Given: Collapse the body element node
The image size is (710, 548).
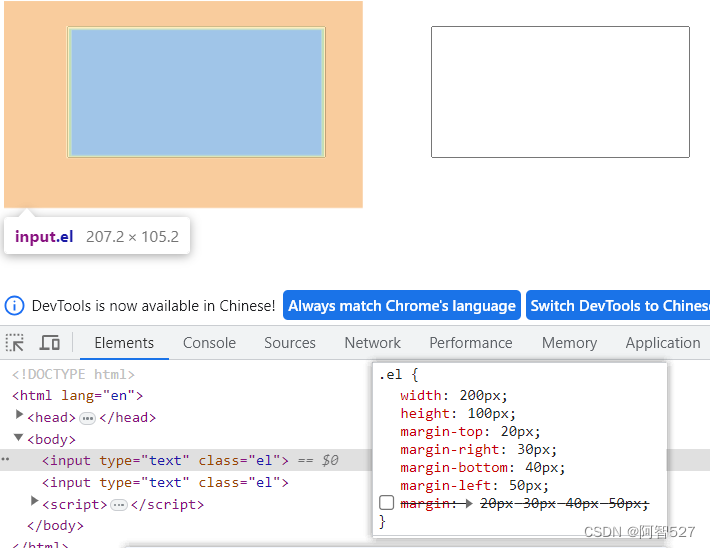Looking at the screenshot, I should 19,437.
